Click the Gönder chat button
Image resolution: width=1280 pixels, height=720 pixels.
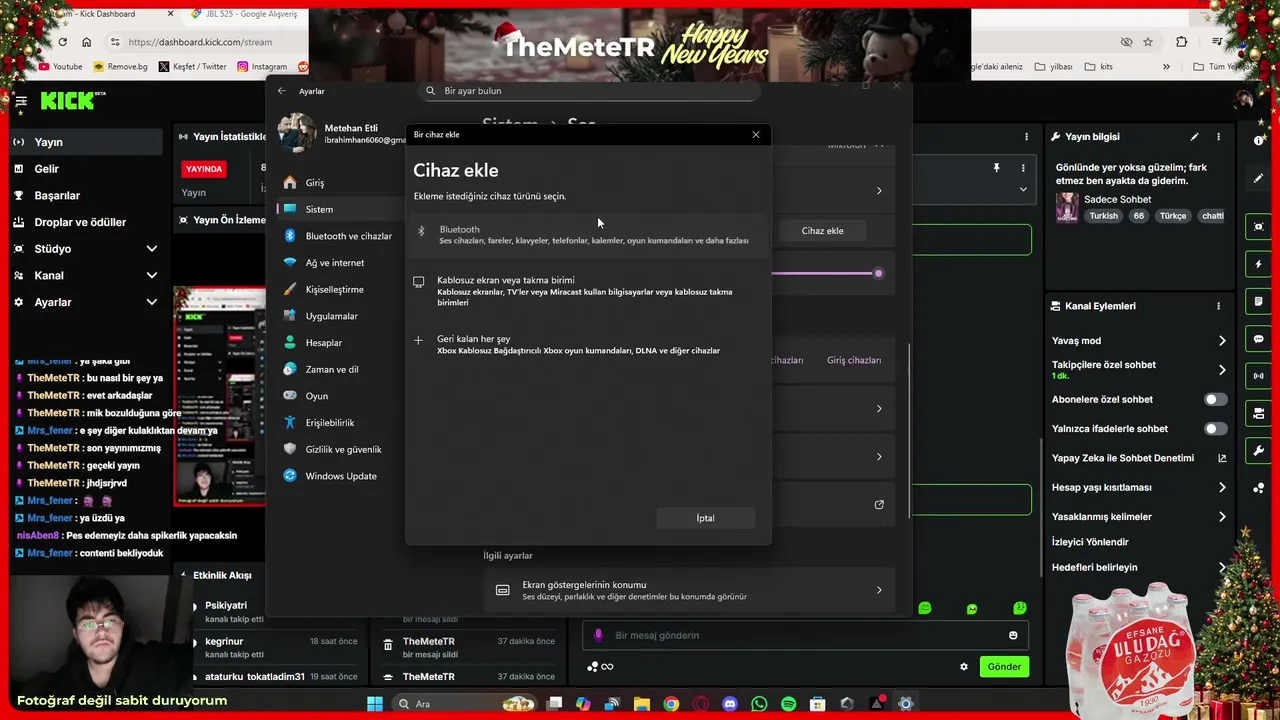click(x=1004, y=667)
